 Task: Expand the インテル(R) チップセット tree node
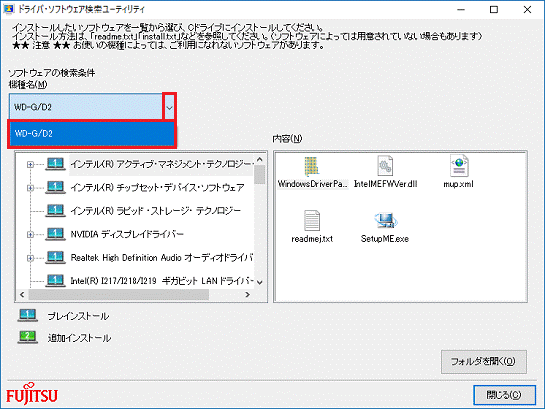pos(30,188)
